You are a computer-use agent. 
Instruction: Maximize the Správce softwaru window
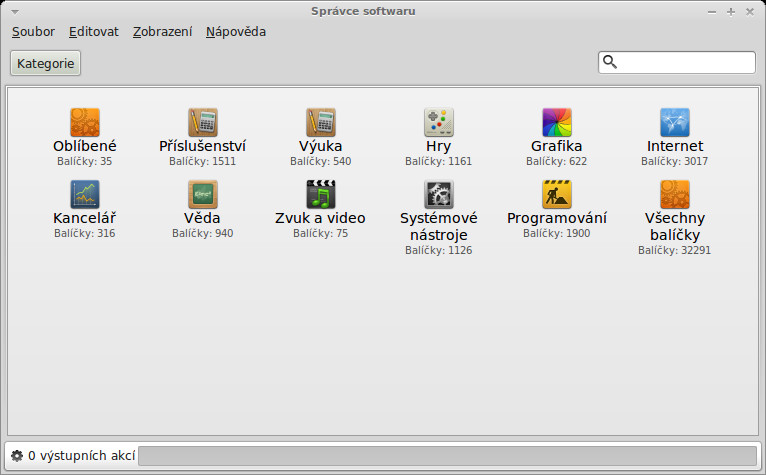tap(731, 12)
